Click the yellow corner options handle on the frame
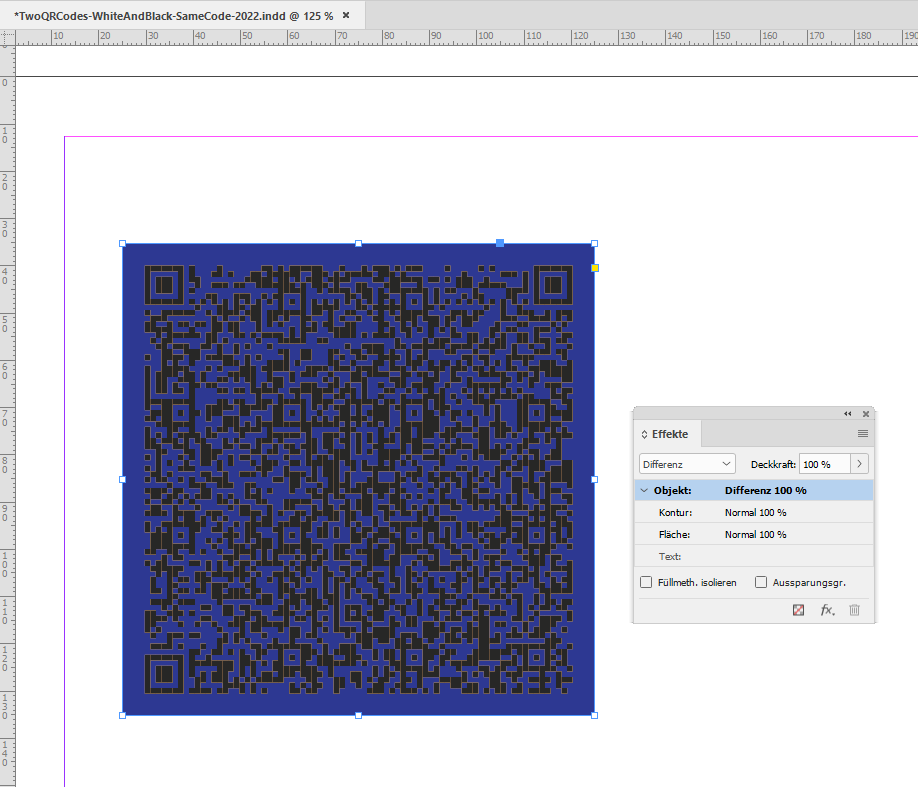Viewport: 918px width, 787px height. pos(594,268)
